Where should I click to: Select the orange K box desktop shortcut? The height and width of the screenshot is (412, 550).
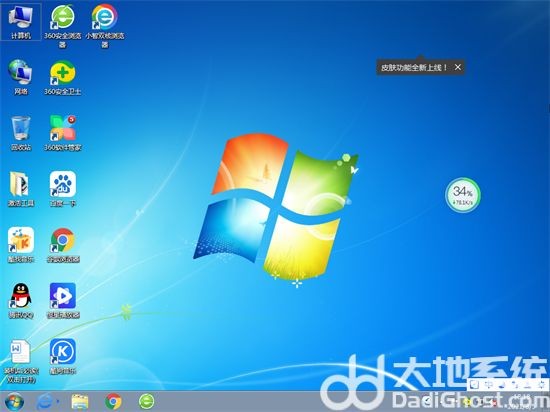pyautogui.click(x=21, y=245)
